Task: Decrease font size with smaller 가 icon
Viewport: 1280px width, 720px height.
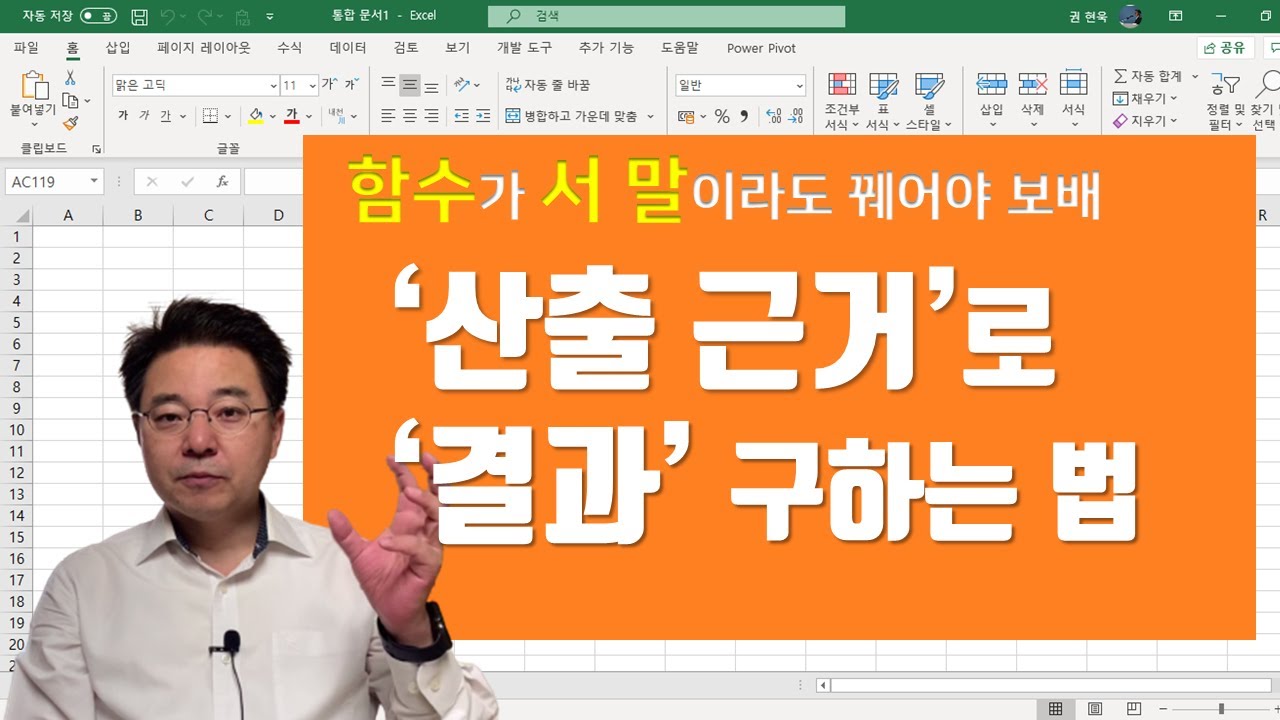Action: coord(350,85)
